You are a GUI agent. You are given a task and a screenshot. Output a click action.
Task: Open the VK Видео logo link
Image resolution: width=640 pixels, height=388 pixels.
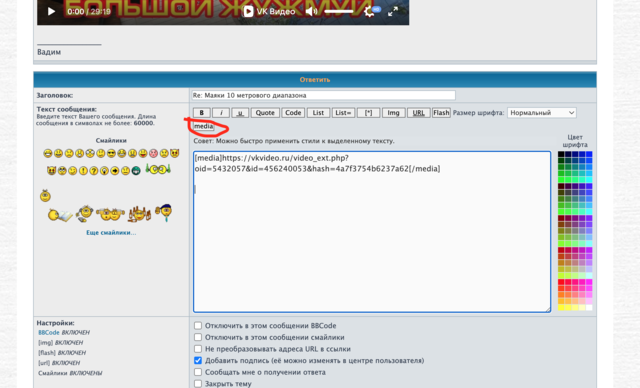point(269,11)
